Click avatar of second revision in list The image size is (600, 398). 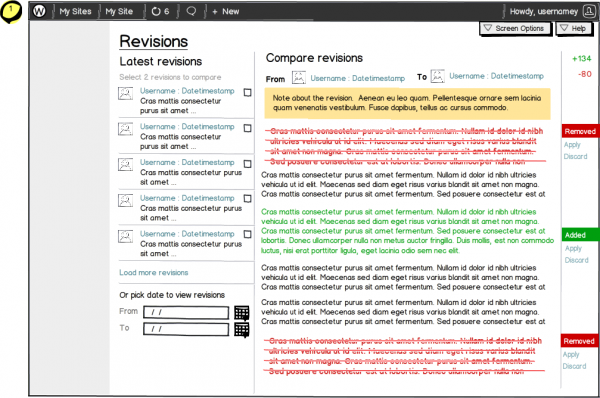[x=125, y=129]
